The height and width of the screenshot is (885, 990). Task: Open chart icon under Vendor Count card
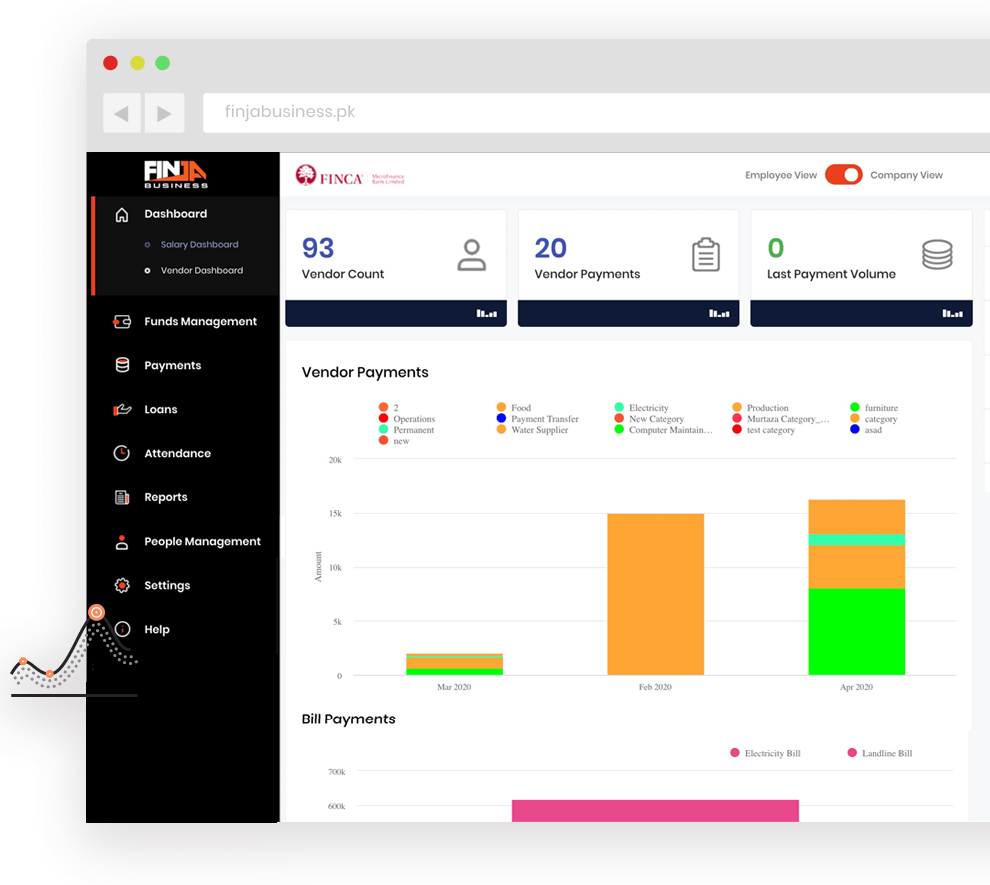click(487, 313)
